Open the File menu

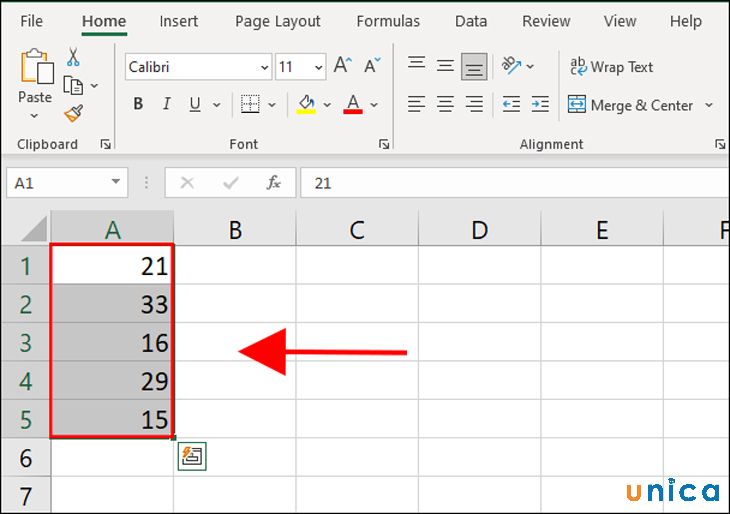point(32,21)
